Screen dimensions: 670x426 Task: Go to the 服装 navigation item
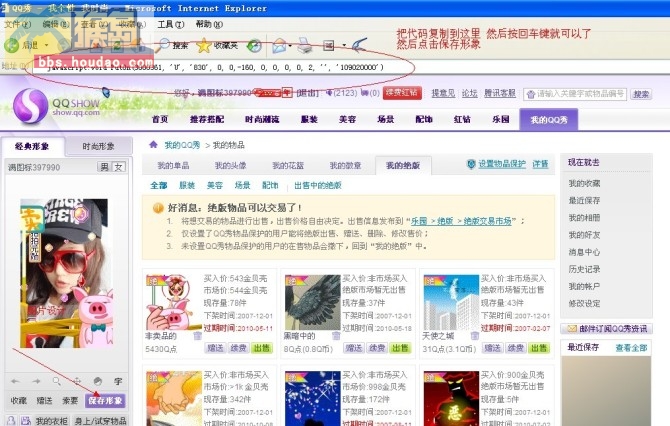309,119
